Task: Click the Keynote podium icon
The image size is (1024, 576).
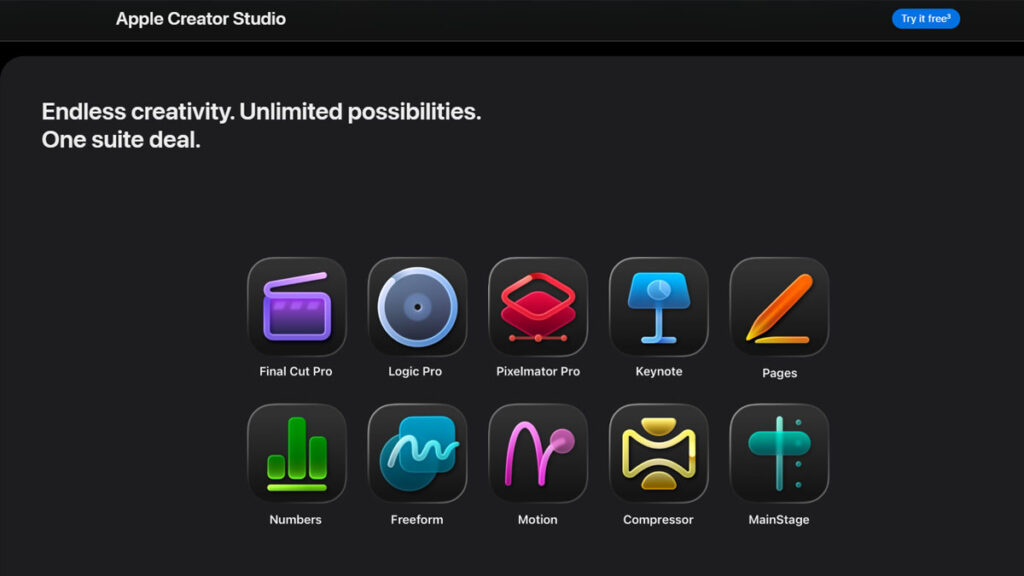Action: (659, 306)
